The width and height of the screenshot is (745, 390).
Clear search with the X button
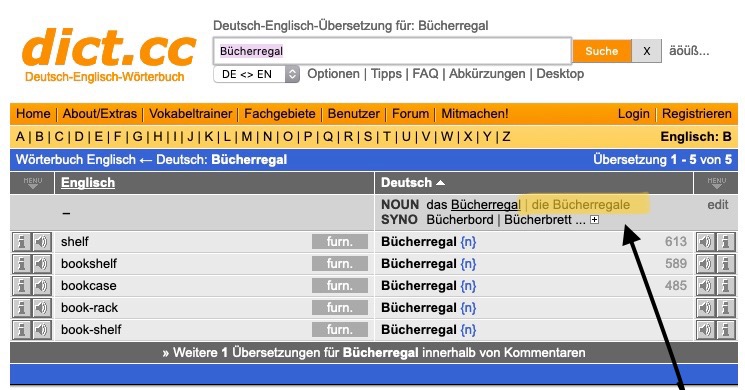(647, 51)
